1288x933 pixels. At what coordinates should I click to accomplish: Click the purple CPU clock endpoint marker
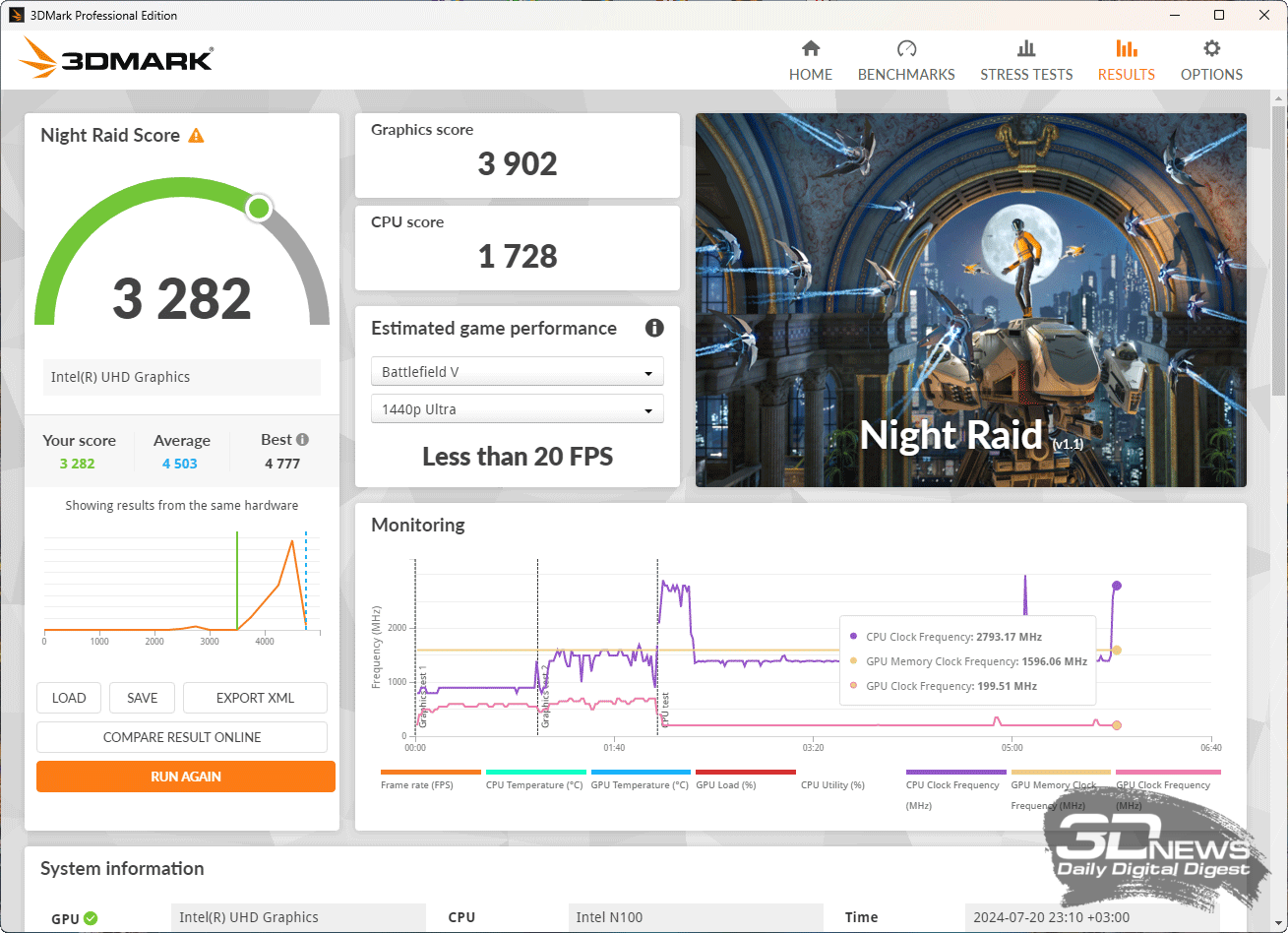click(1117, 586)
